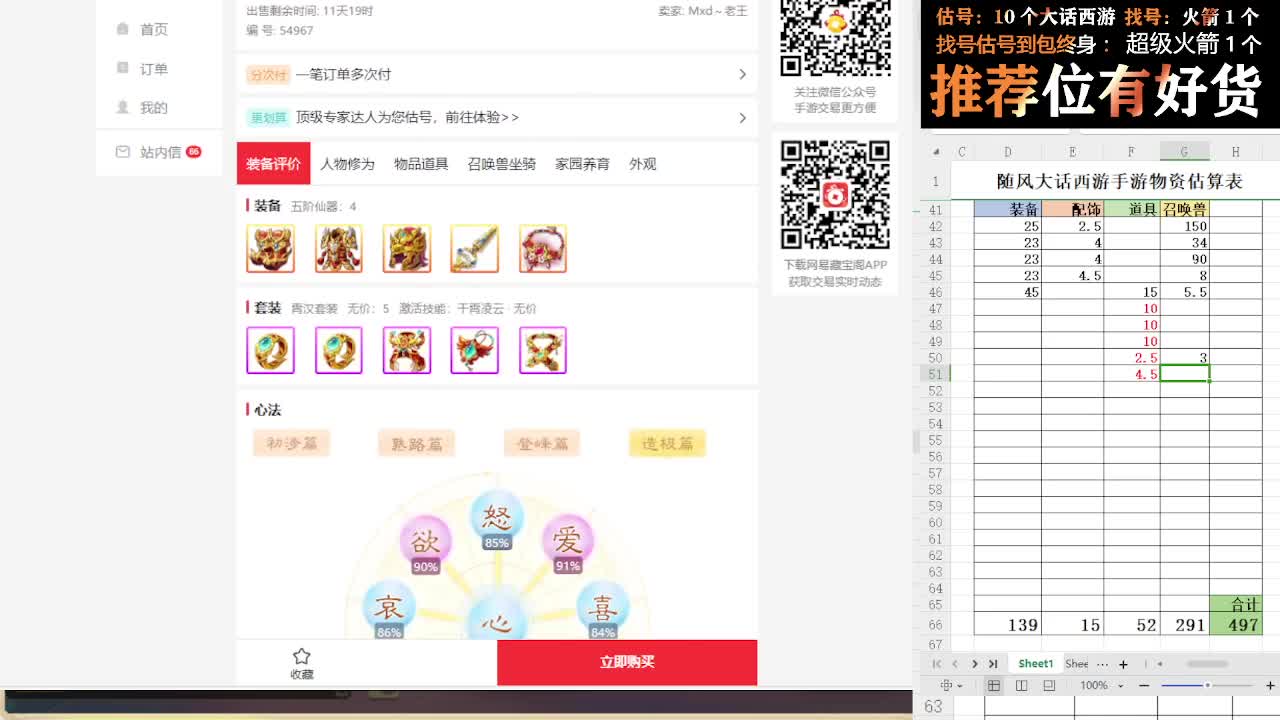Click the first gold equipment thumbnail

tap(270, 249)
